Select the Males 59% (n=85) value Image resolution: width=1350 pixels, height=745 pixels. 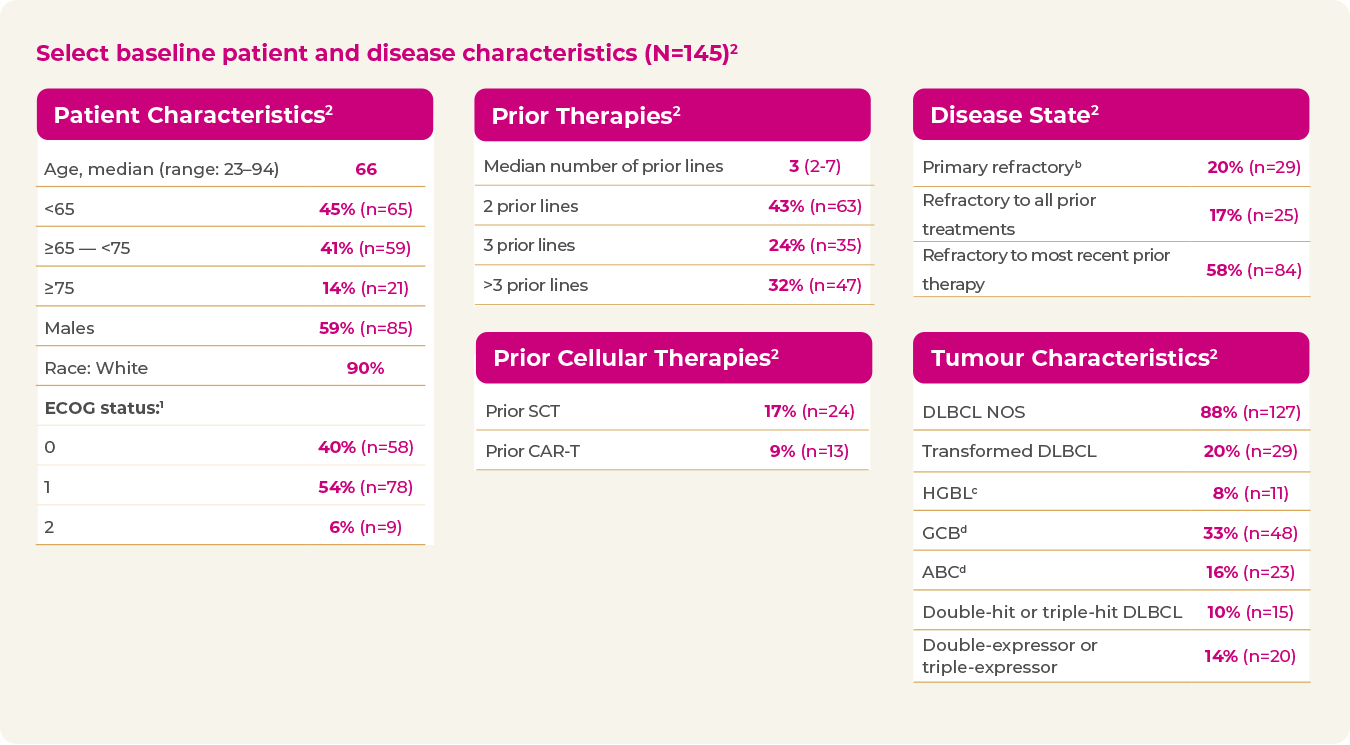[x=365, y=328]
